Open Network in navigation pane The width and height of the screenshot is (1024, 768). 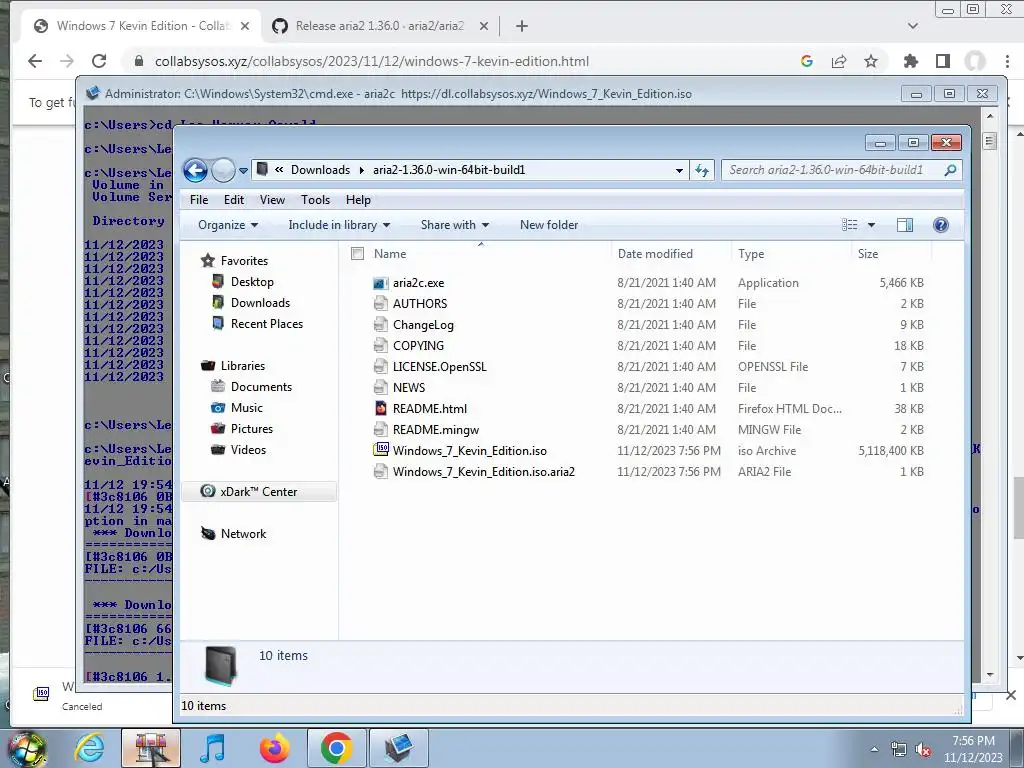click(243, 534)
